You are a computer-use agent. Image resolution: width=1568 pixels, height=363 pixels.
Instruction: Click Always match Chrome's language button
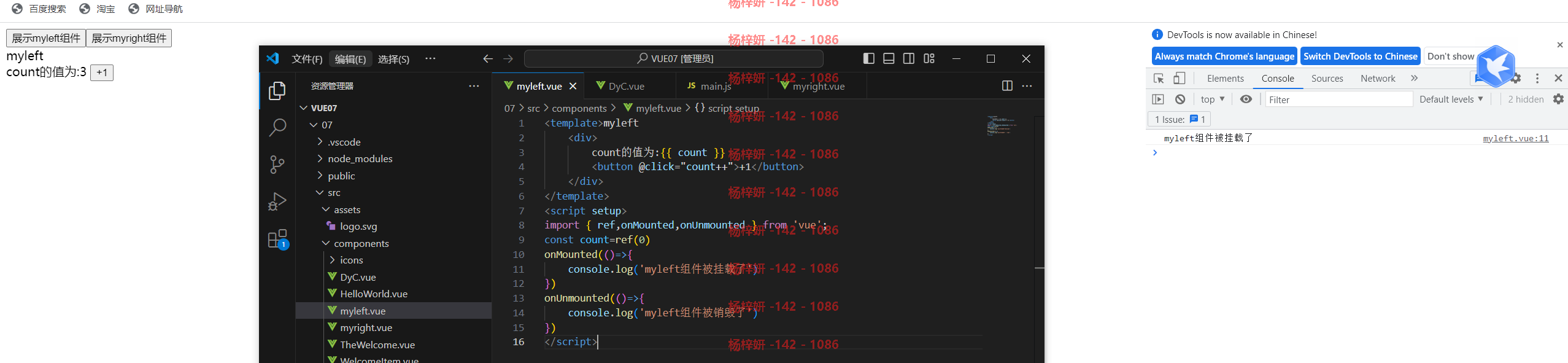[x=1224, y=56]
